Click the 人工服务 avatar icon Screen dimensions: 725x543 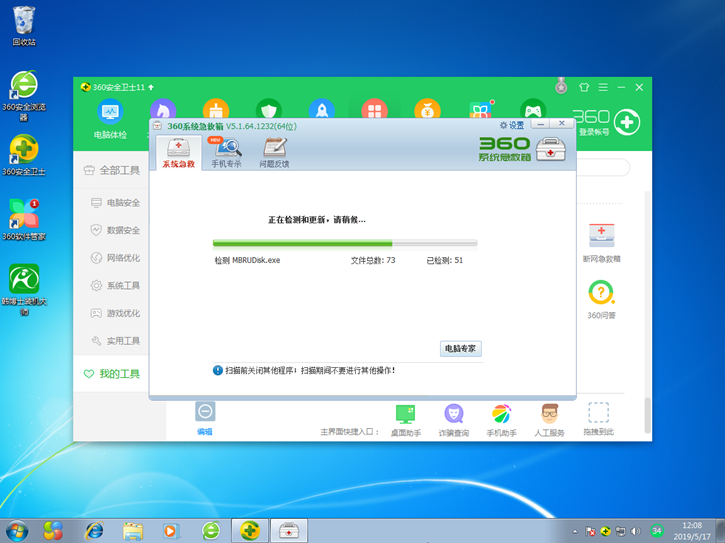coord(549,419)
